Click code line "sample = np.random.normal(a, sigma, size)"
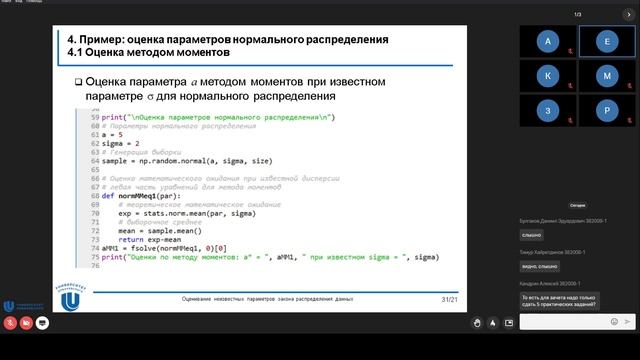The image size is (640, 360). (187, 161)
